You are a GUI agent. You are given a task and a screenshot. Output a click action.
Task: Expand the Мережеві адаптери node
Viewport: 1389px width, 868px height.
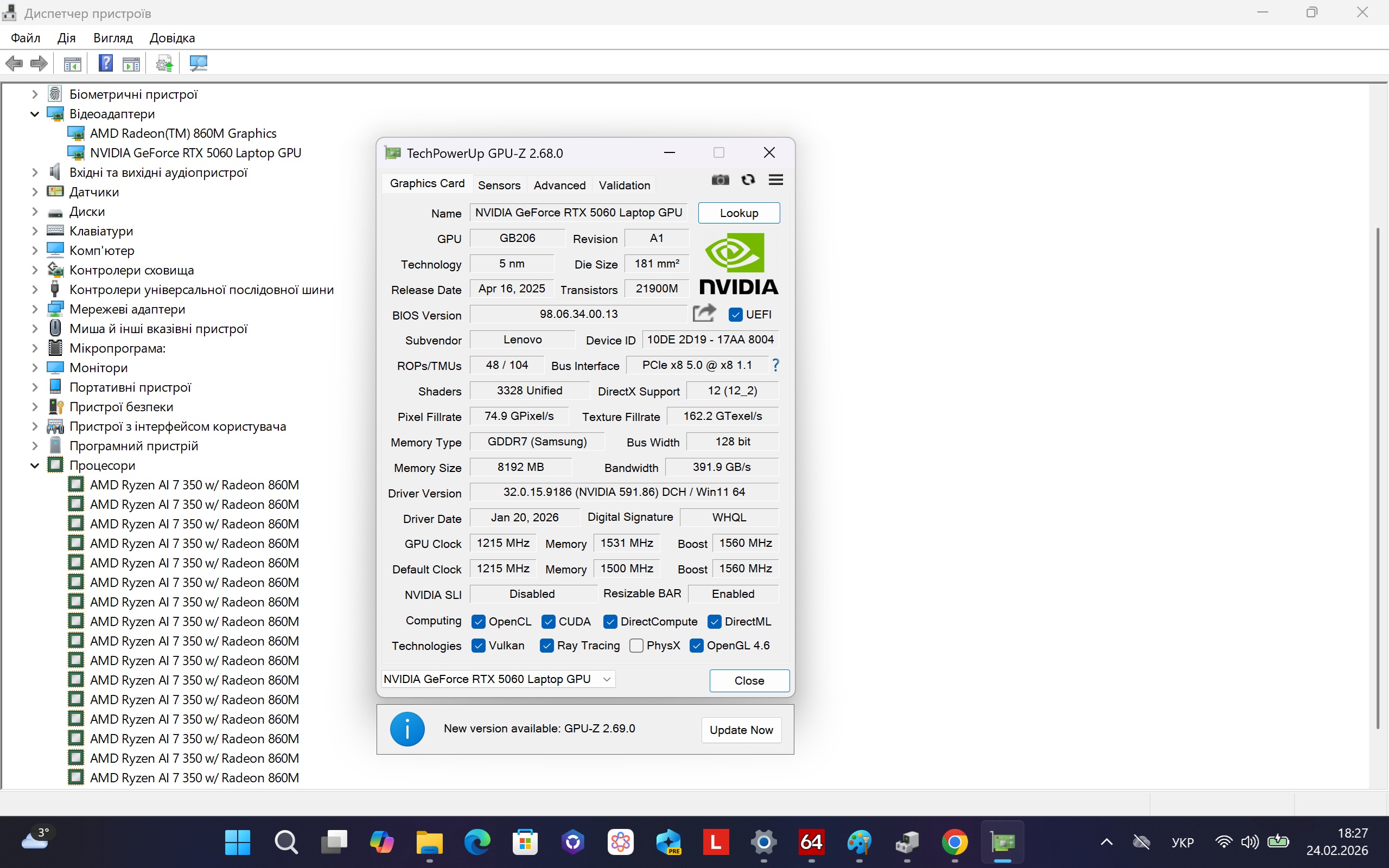pos(34,309)
